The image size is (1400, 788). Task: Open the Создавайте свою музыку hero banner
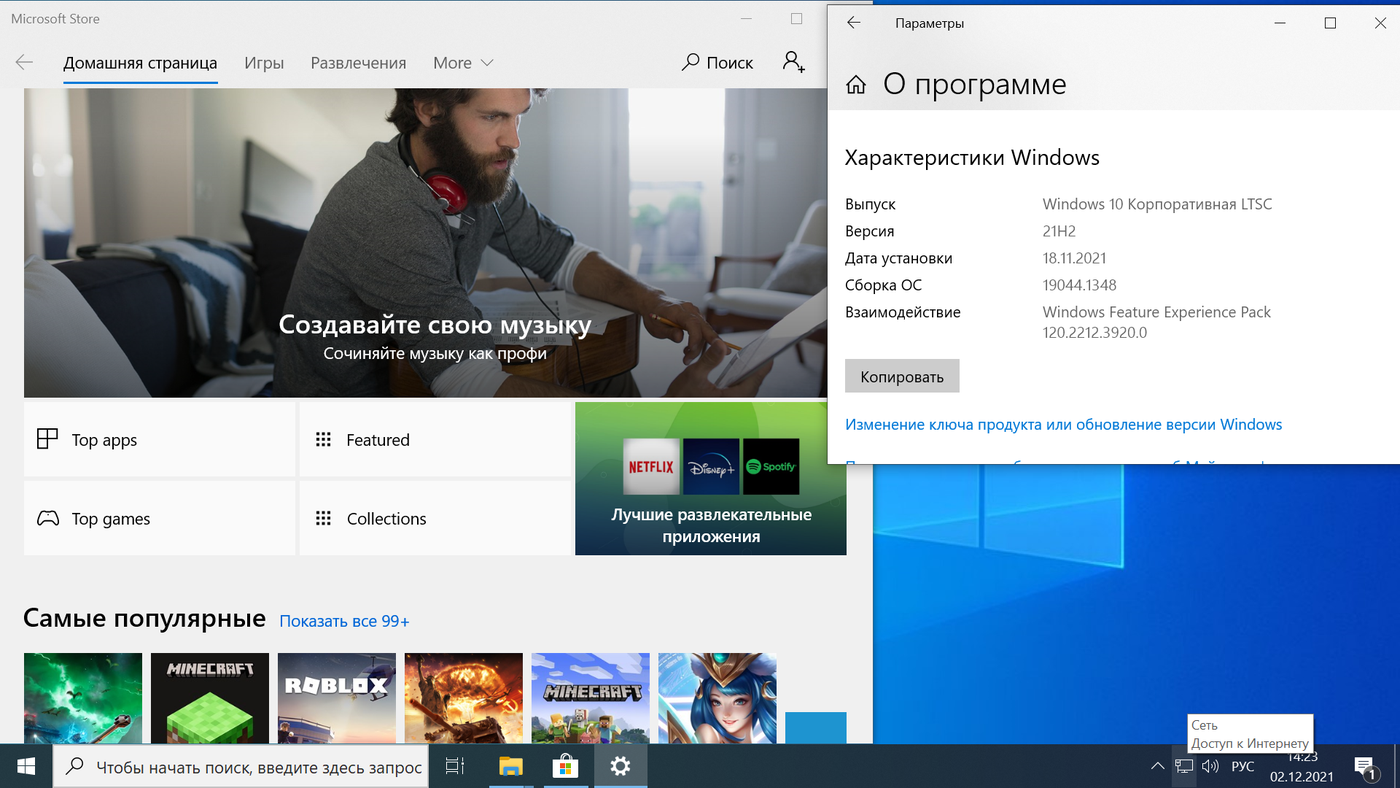point(435,243)
